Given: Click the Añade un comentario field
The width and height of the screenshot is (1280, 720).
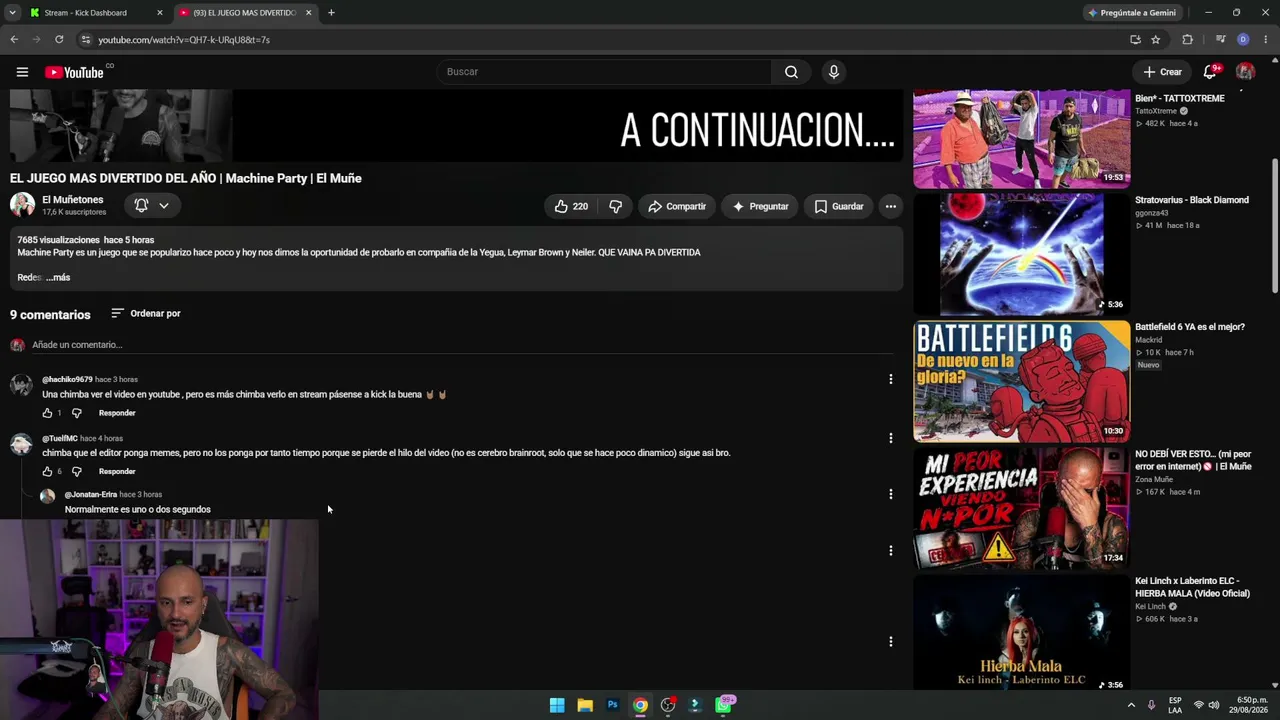Looking at the screenshot, I should (462, 345).
